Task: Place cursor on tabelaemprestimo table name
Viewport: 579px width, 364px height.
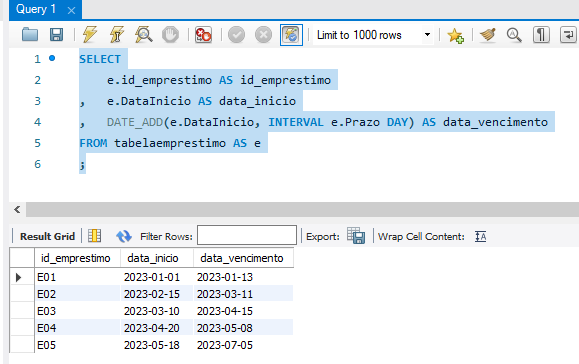Action: coord(170,143)
